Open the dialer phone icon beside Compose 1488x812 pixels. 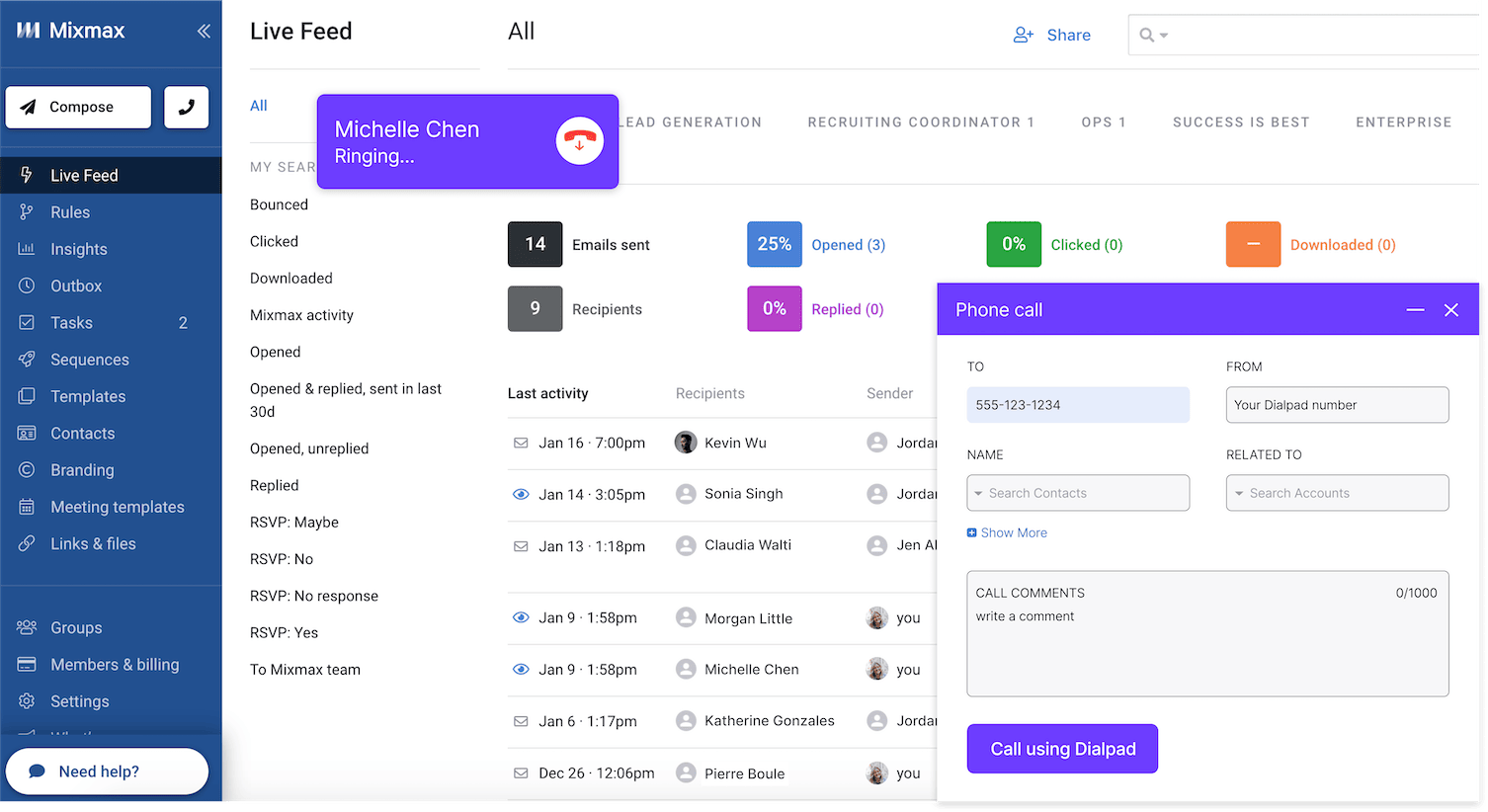[x=186, y=107]
